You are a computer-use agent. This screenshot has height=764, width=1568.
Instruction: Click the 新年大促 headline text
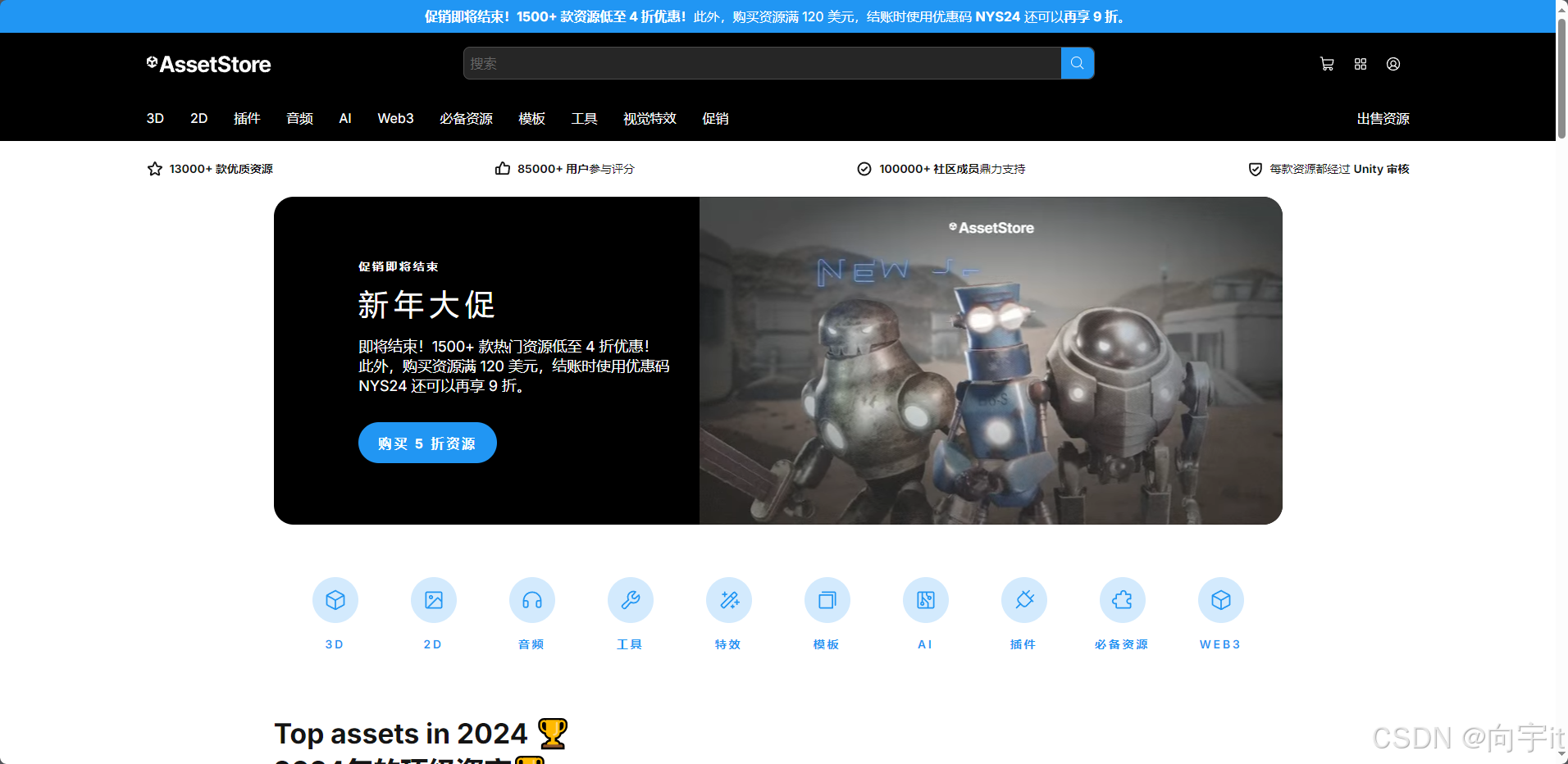click(427, 305)
